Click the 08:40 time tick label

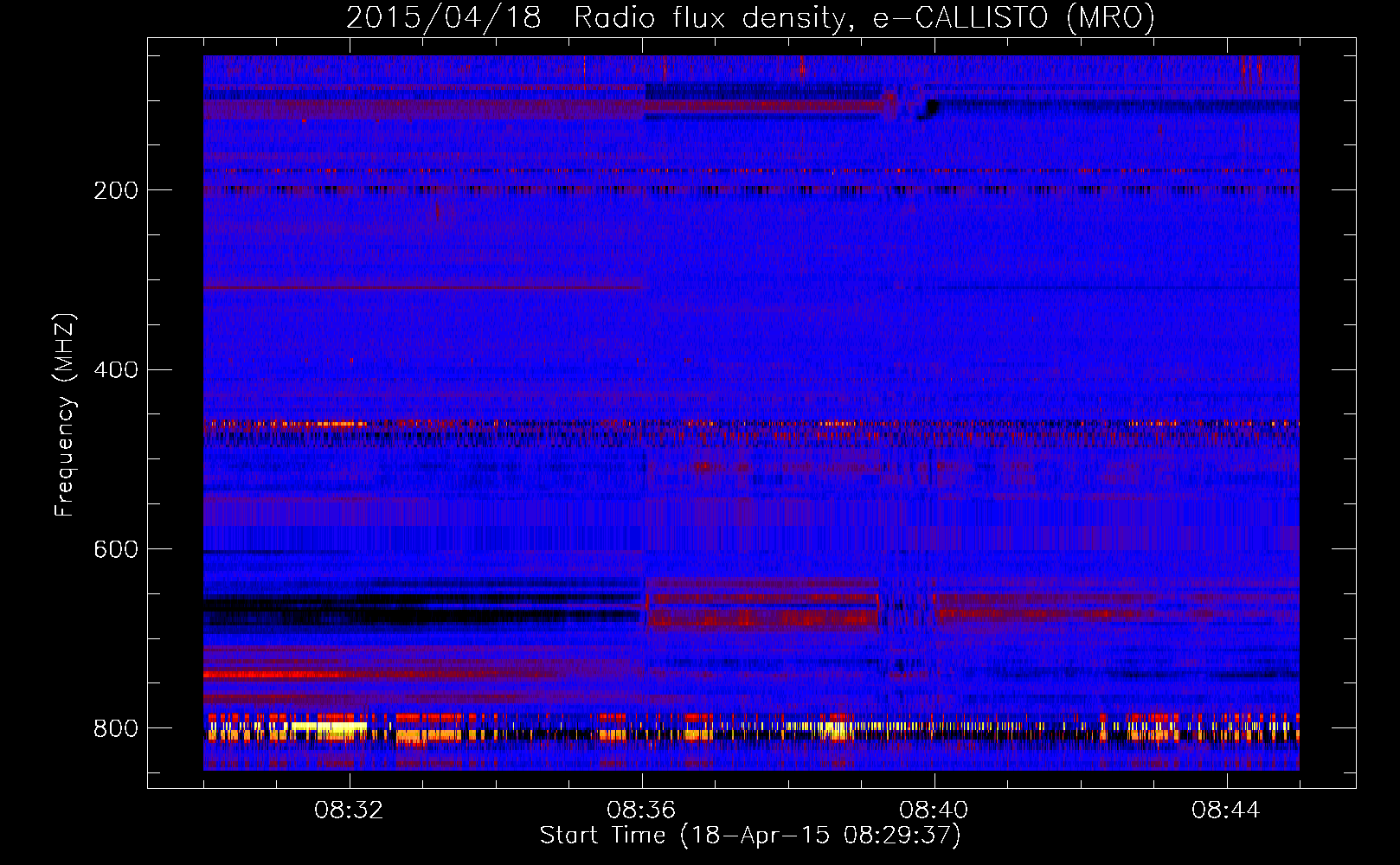pos(934,811)
